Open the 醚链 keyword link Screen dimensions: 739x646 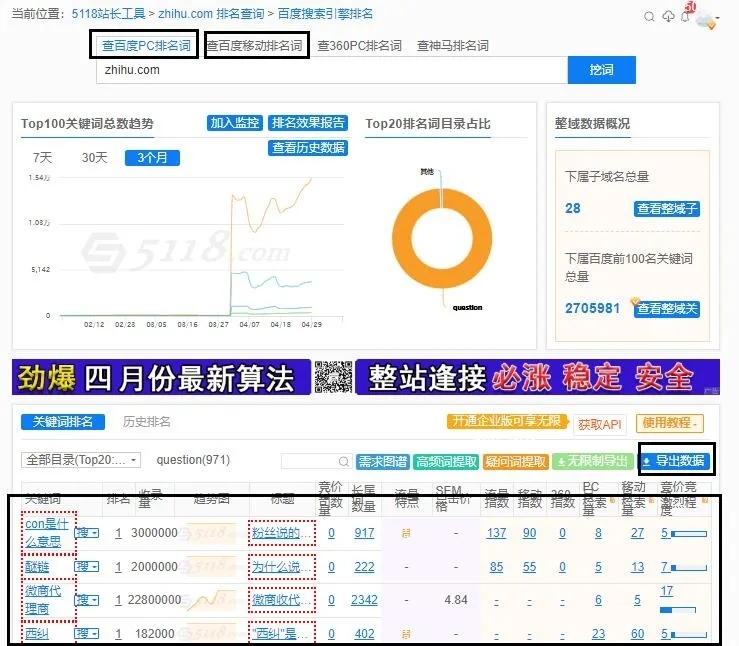pos(37,567)
